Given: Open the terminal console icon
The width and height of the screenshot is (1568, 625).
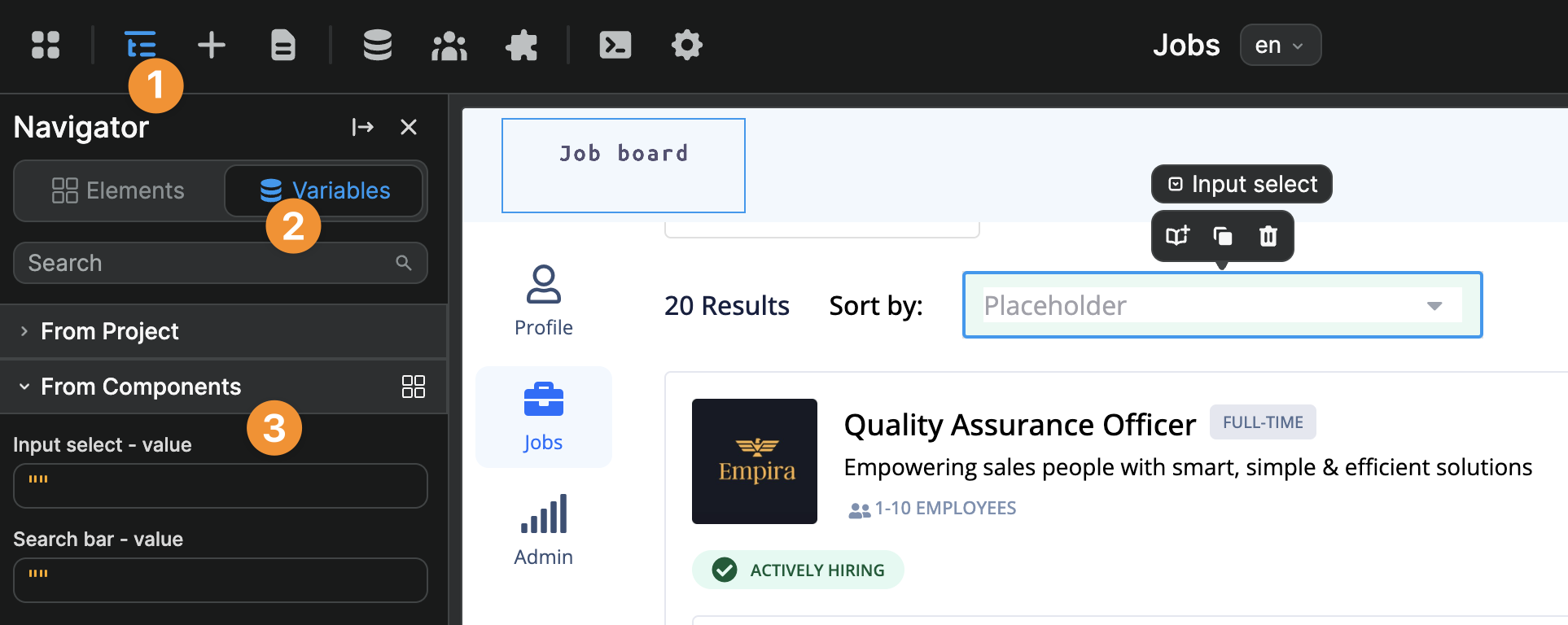Looking at the screenshot, I should tap(615, 45).
